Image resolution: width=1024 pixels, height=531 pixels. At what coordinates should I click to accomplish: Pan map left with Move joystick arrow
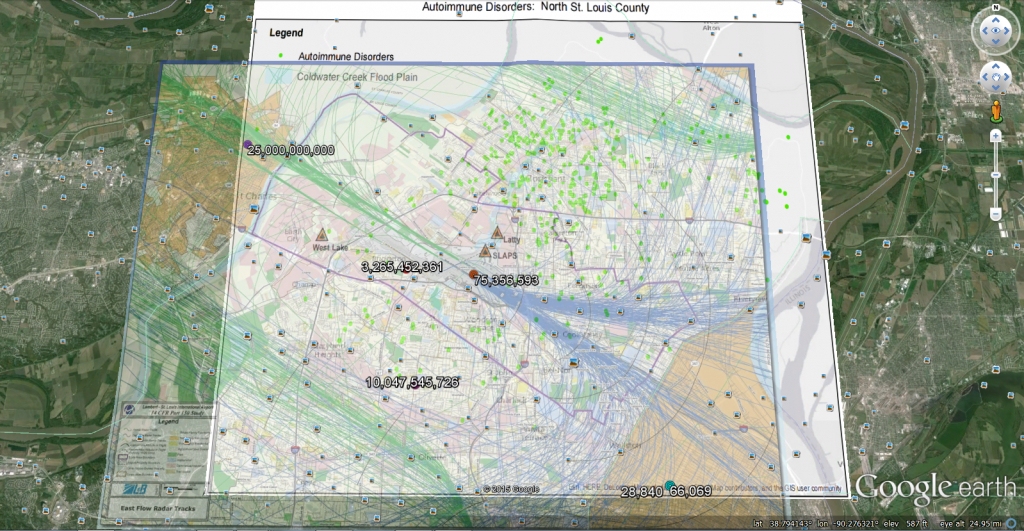point(985,78)
